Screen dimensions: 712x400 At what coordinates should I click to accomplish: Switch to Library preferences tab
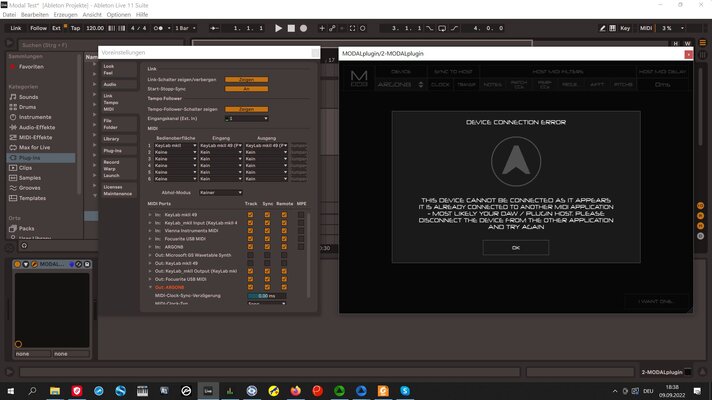118,139
